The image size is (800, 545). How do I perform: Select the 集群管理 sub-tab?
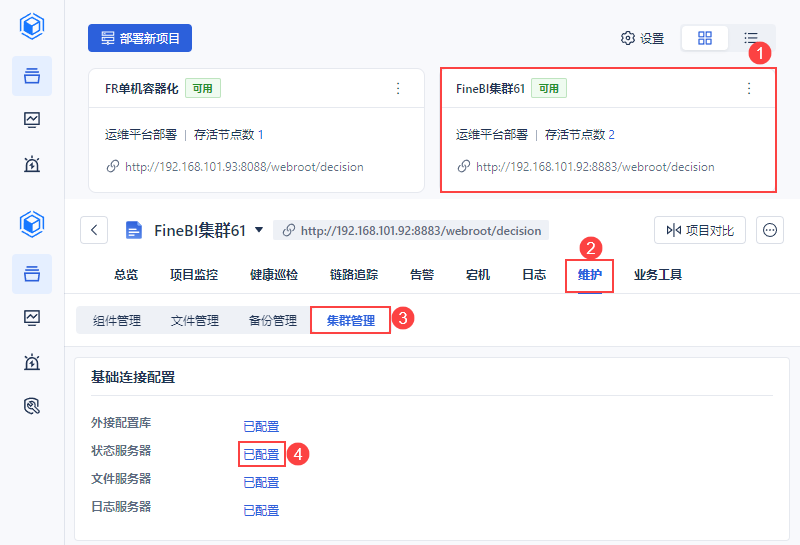351,320
